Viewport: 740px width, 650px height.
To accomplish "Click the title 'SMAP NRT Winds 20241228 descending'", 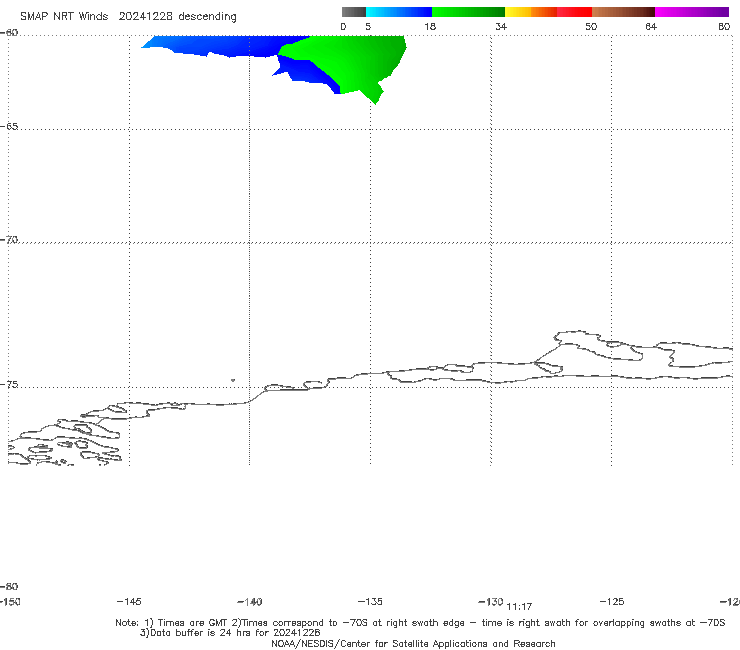I will (128, 17).
